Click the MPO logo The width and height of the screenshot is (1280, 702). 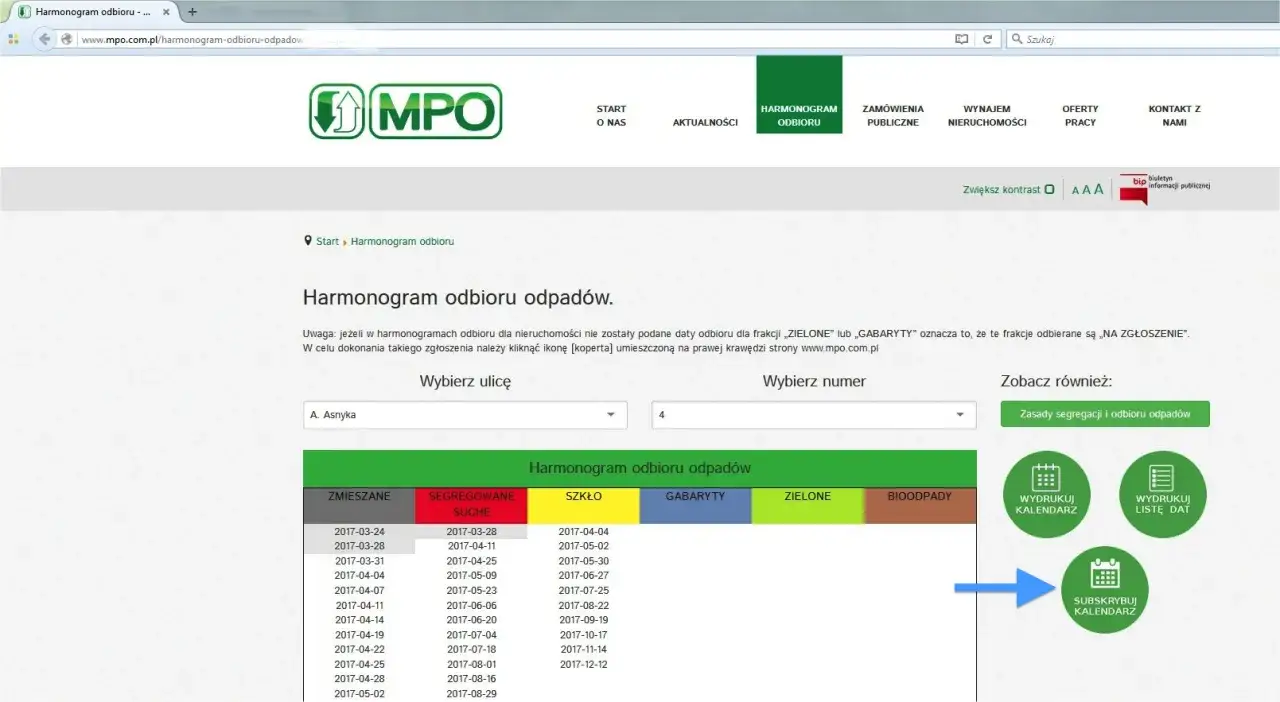(405, 111)
